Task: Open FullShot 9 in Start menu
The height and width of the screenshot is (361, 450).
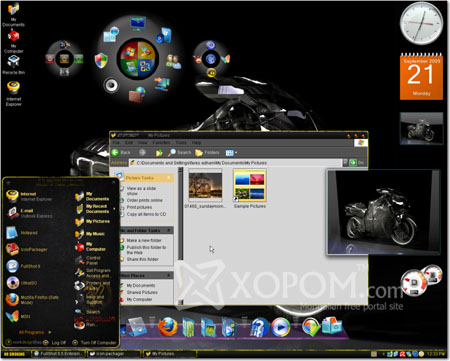Action: click(24, 266)
